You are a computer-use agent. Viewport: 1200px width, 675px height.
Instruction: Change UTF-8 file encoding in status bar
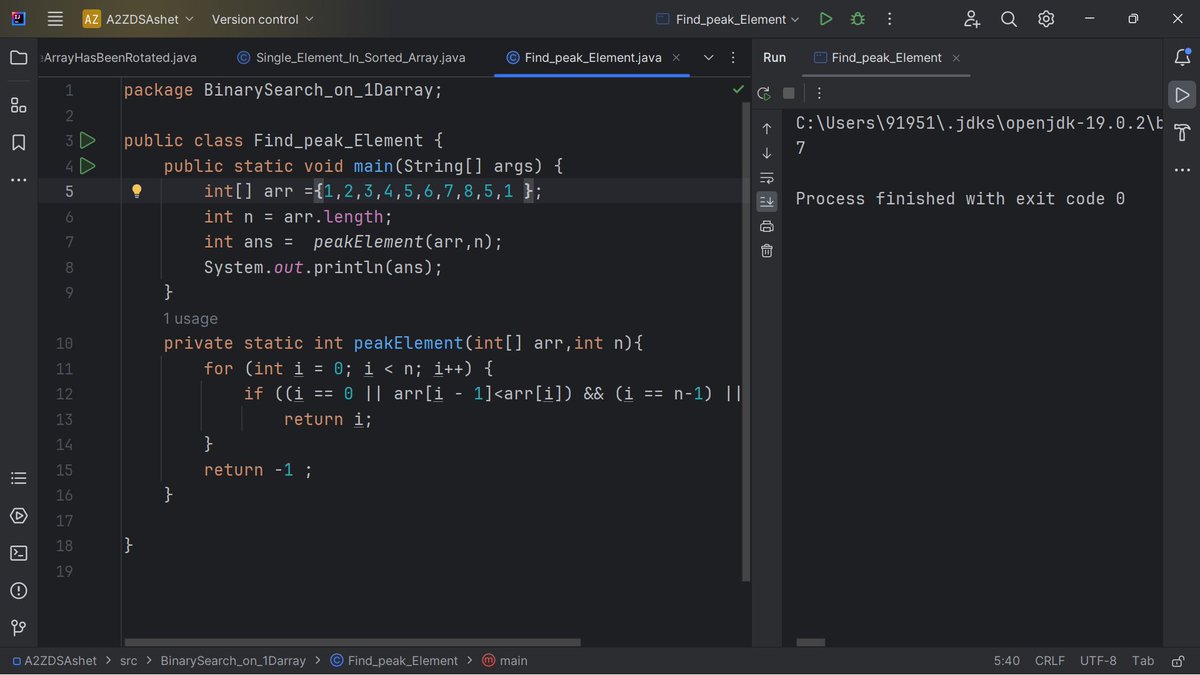tap(1098, 661)
